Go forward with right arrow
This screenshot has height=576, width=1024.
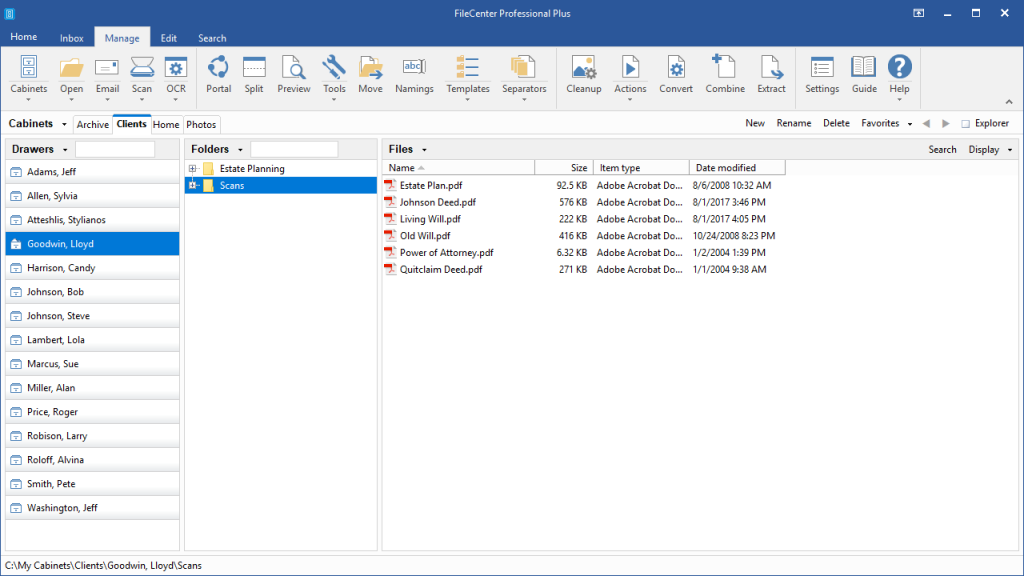point(946,123)
